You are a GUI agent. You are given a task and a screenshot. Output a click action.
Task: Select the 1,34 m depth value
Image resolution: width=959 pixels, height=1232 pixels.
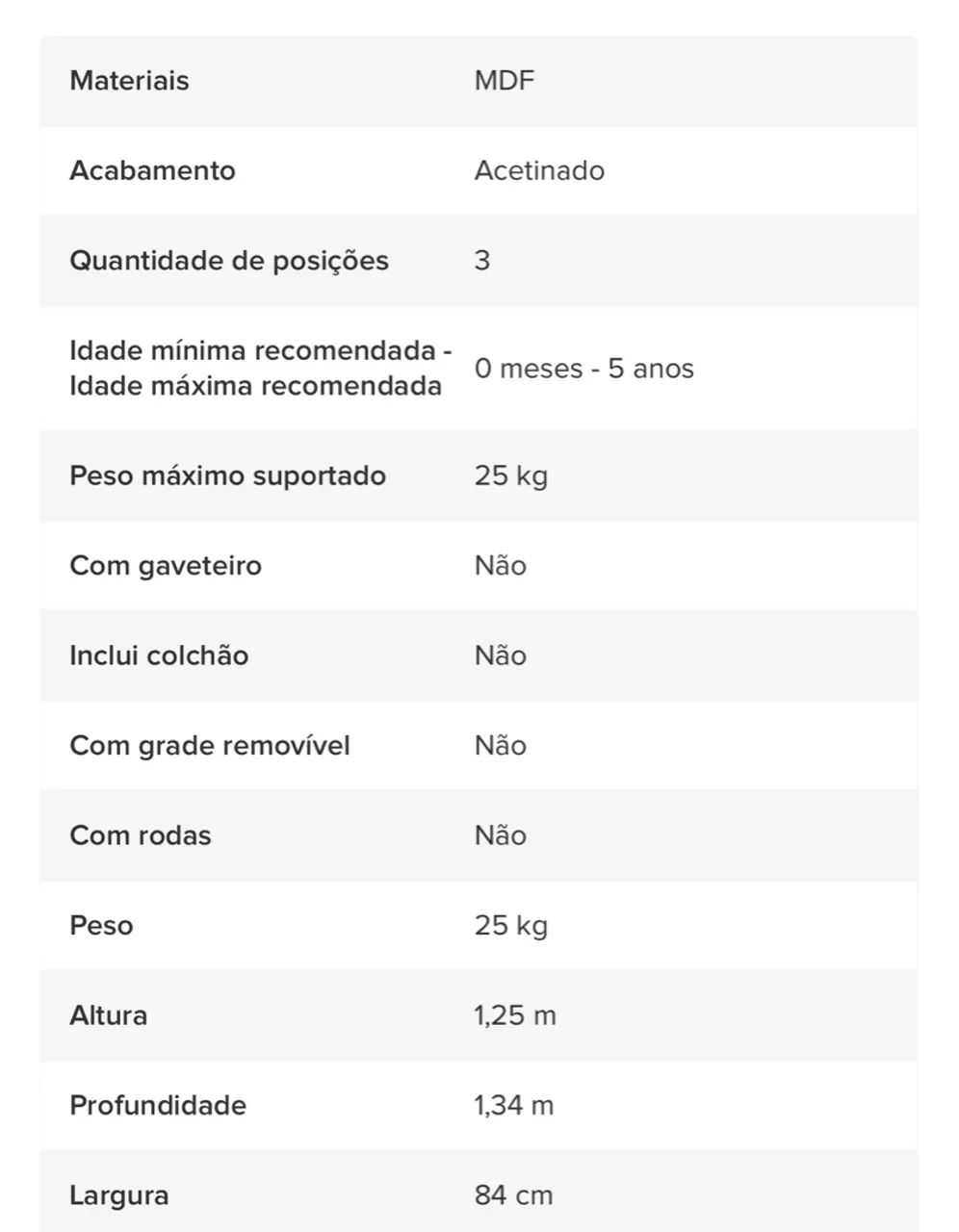[513, 1105]
